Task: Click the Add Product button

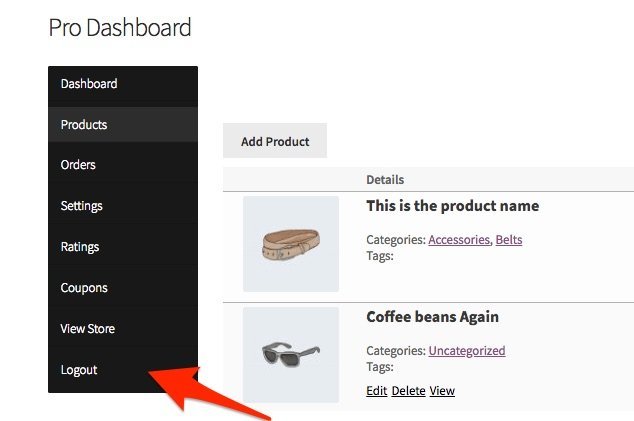Action: (x=275, y=142)
